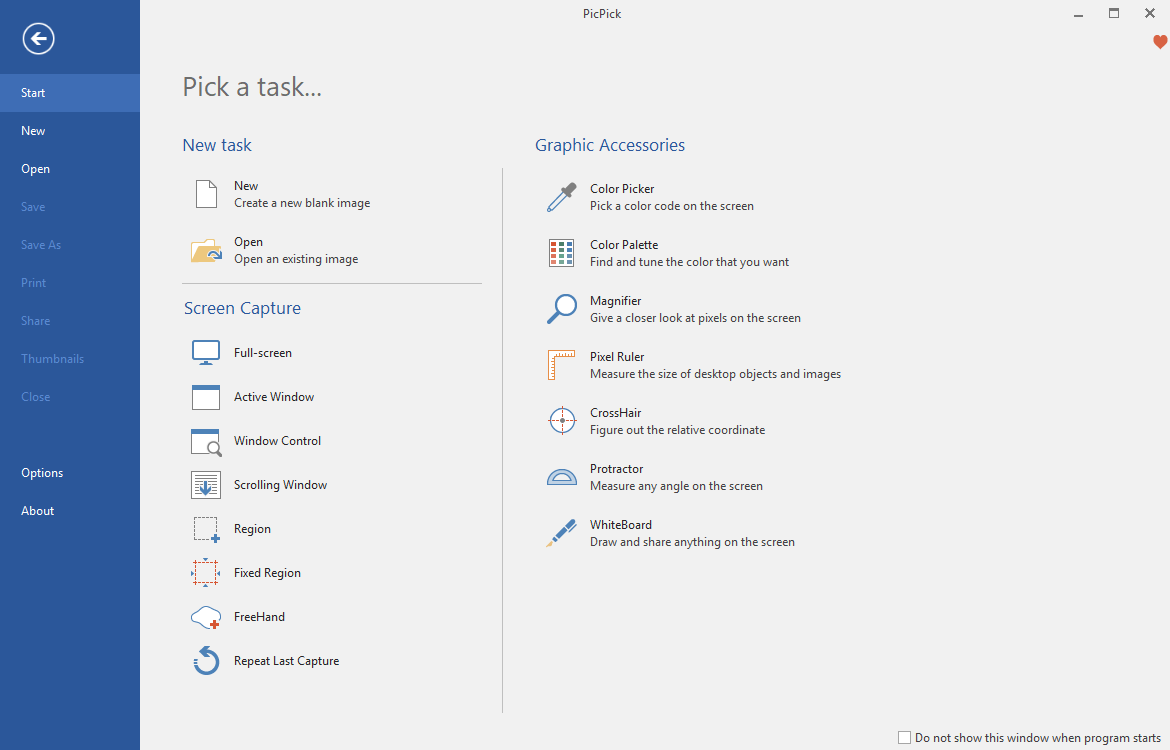
Task: Click 'Pick a color code on the screen'
Action: click(672, 206)
